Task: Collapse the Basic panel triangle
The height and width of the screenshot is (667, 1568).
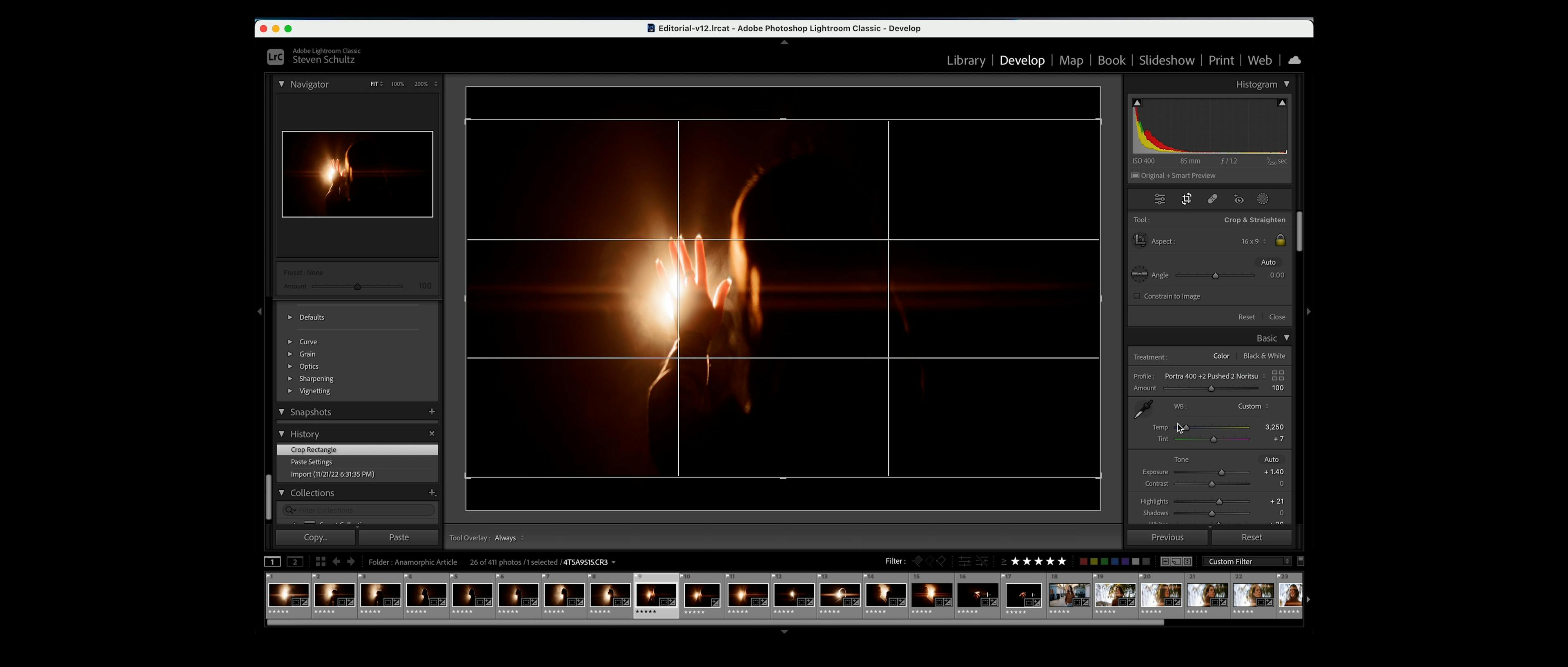Action: click(x=1286, y=338)
